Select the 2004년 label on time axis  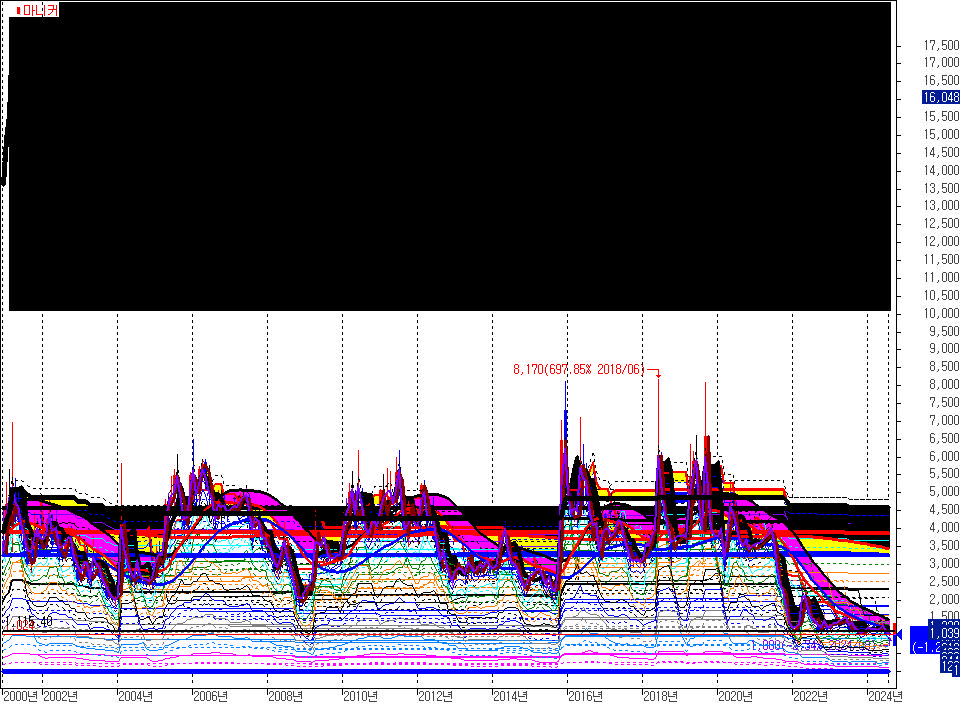point(136,696)
